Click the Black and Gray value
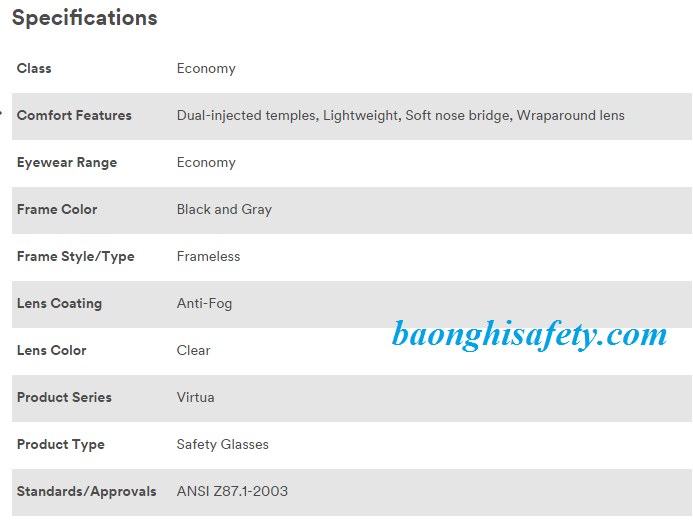The image size is (693, 522). pyautogui.click(x=224, y=209)
